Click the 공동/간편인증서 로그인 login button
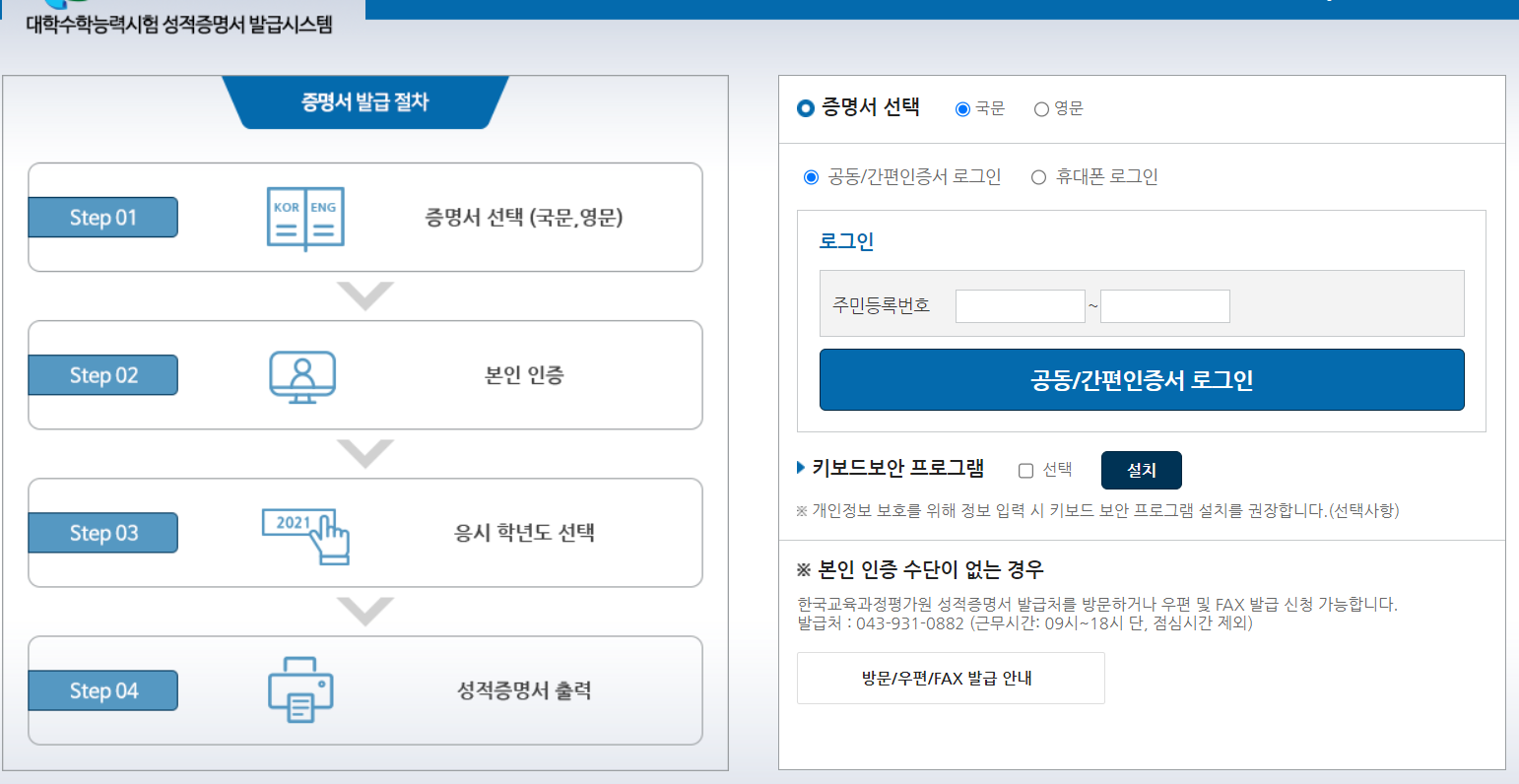Viewport: 1519px width, 784px height. click(1142, 379)
